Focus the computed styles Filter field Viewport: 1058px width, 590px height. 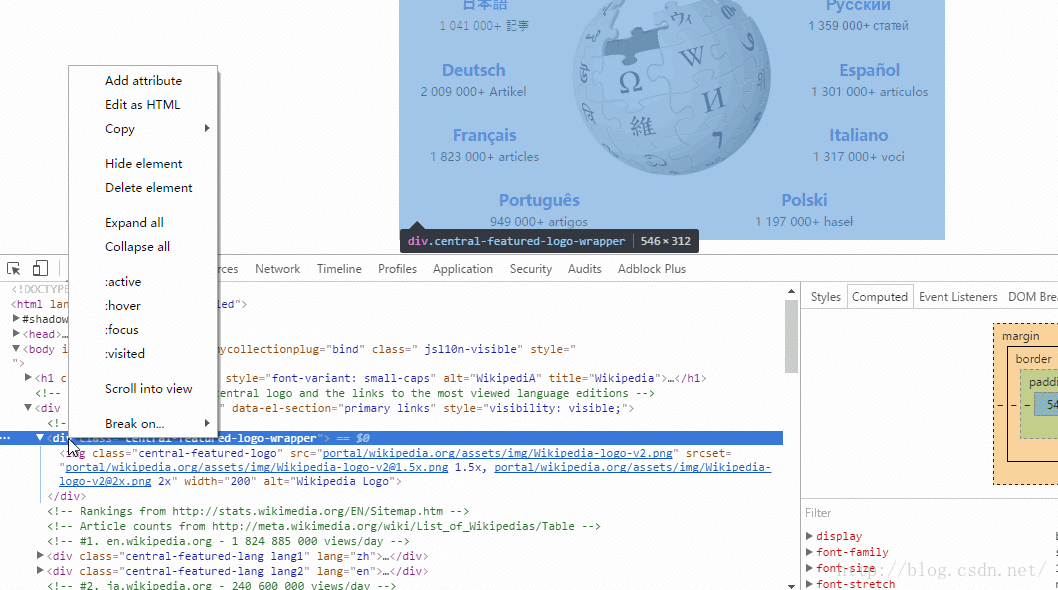pyautogui.click(x=930, y=513)
